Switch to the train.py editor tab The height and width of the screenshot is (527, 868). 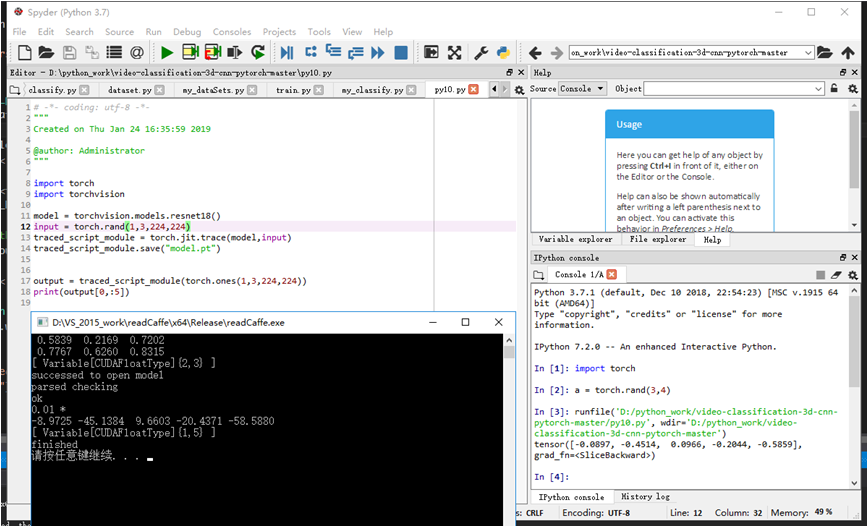click(293, 90)
